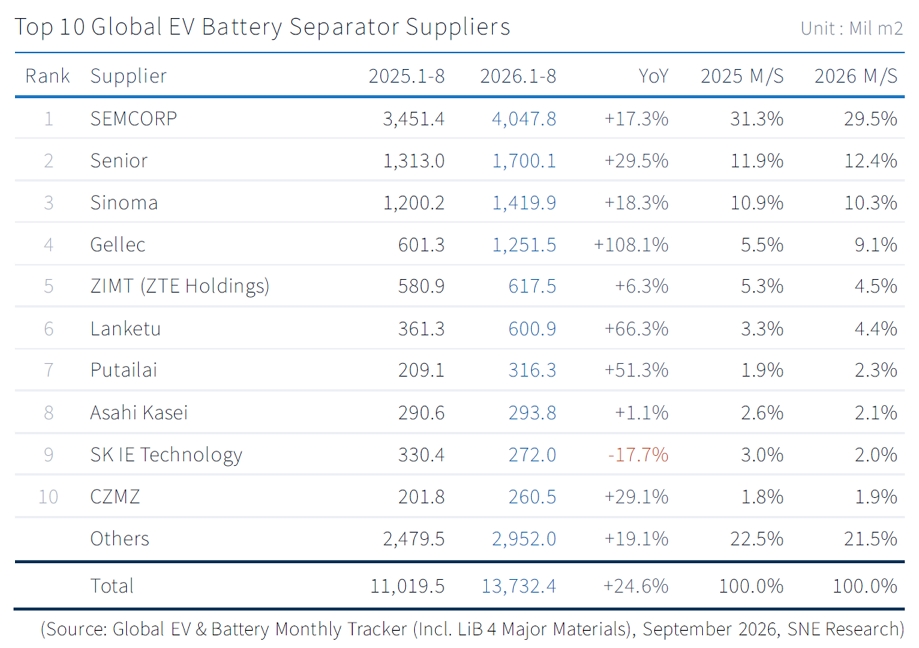Select the YoY column header
This screenshot has width=919, height=648.
653,76
